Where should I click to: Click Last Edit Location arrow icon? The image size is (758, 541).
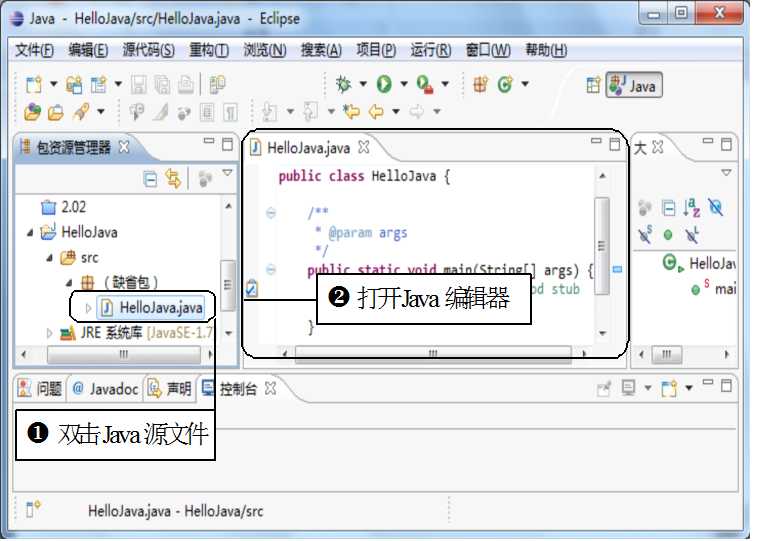pos(351,112)
